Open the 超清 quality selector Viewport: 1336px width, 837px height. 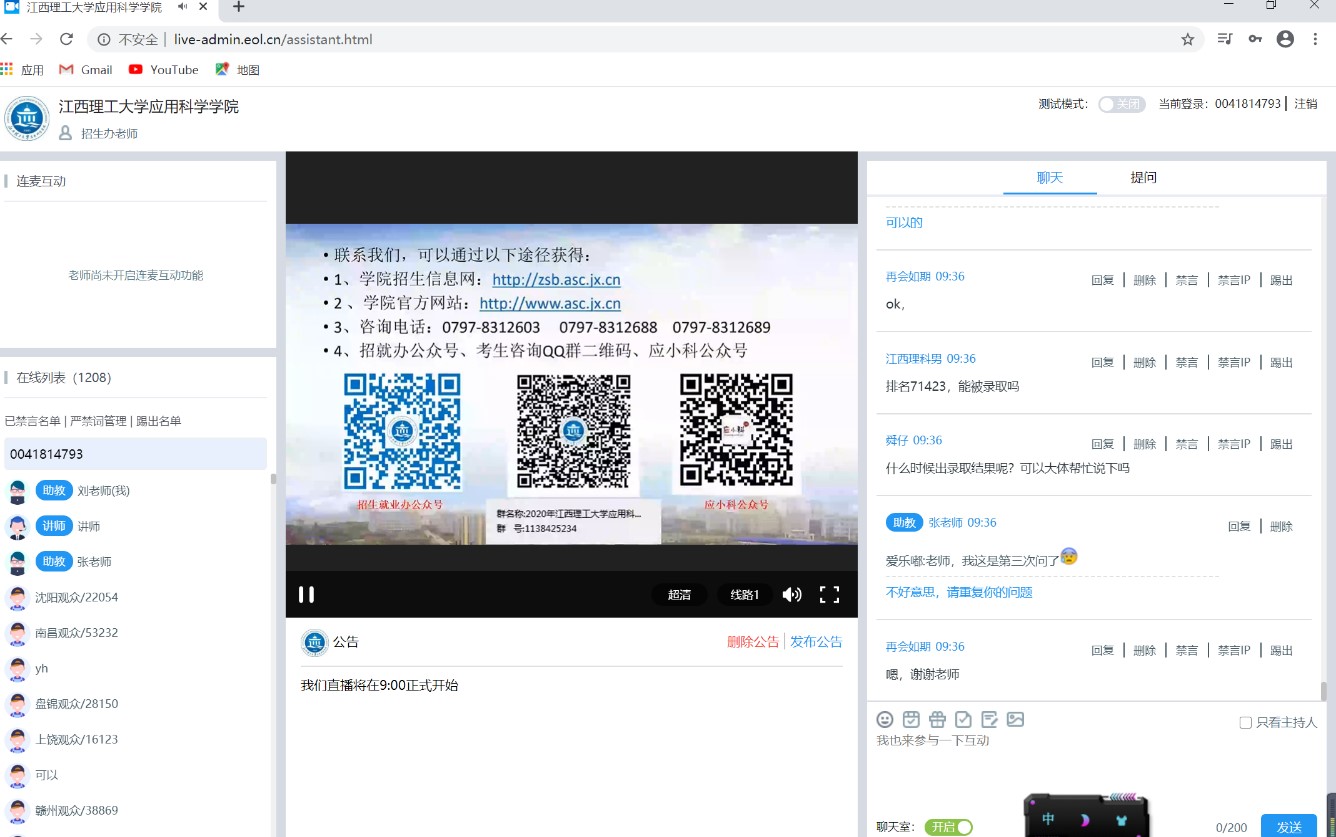(x=679, y=594)
